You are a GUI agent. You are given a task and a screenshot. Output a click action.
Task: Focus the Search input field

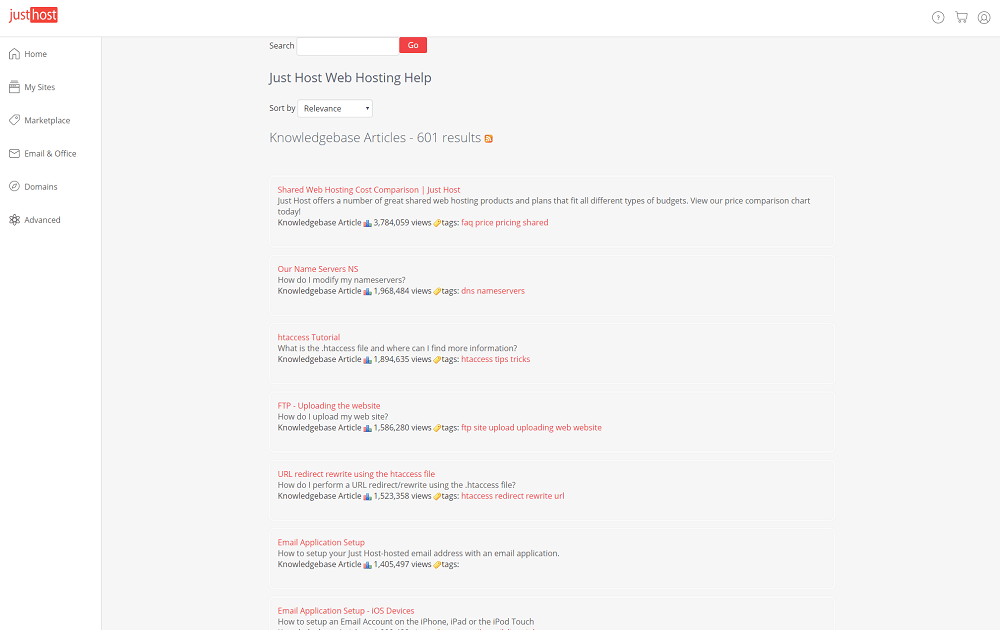(348, 46)
